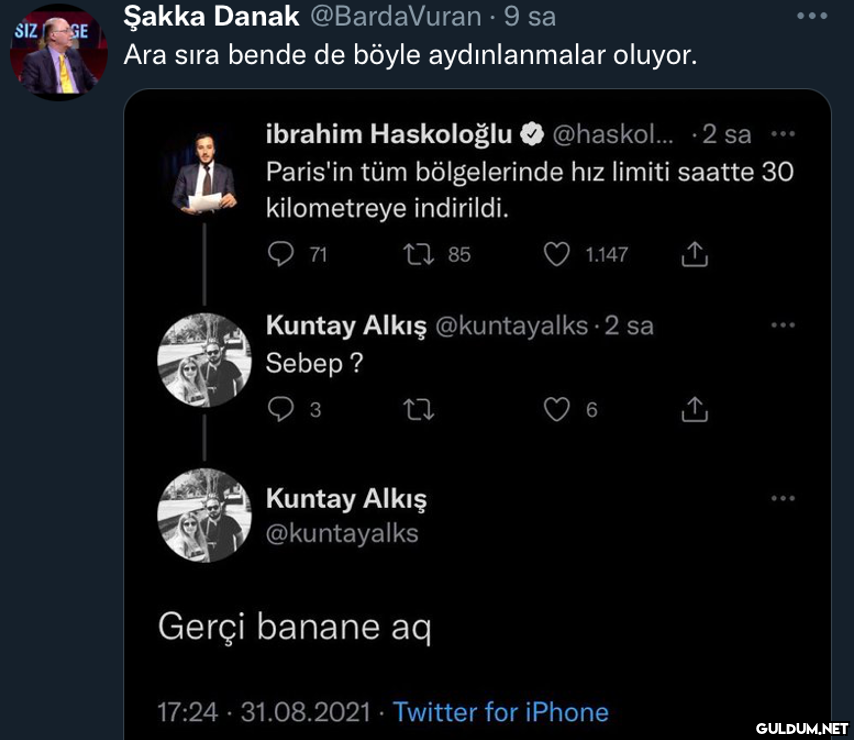The image size is (854, 740).
Task: Click the @kuntayalks handle under main tweet
Action: pos(342,533)
